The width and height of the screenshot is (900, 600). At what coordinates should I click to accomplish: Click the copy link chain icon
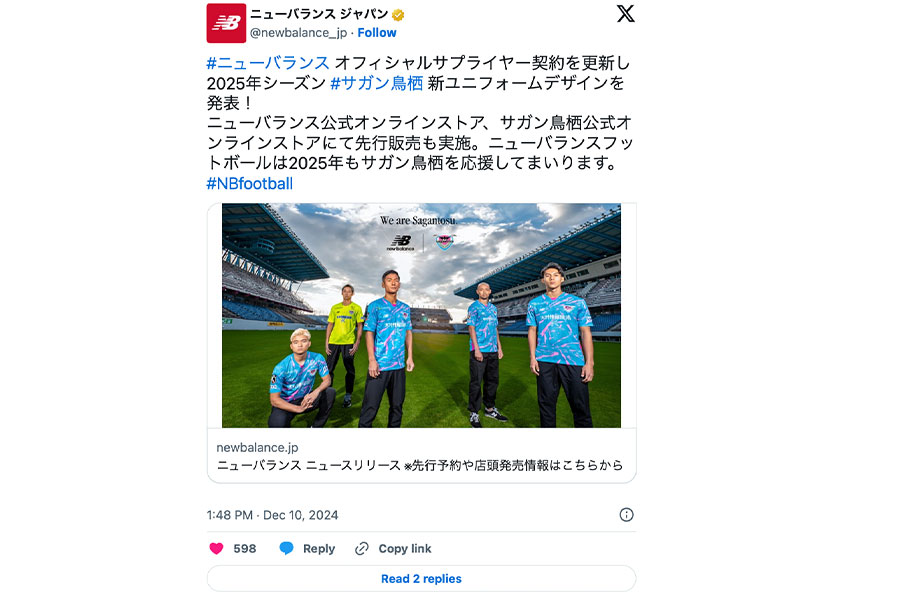pyautogui.click(x=362, y=548)
